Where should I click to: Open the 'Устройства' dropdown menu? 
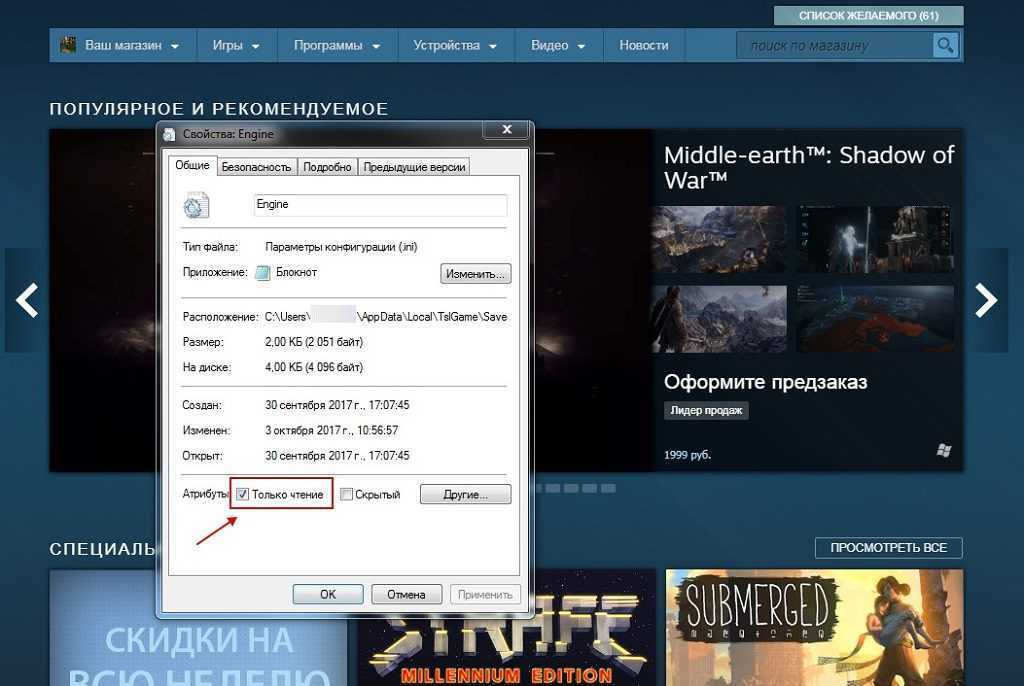click(455, 45)
